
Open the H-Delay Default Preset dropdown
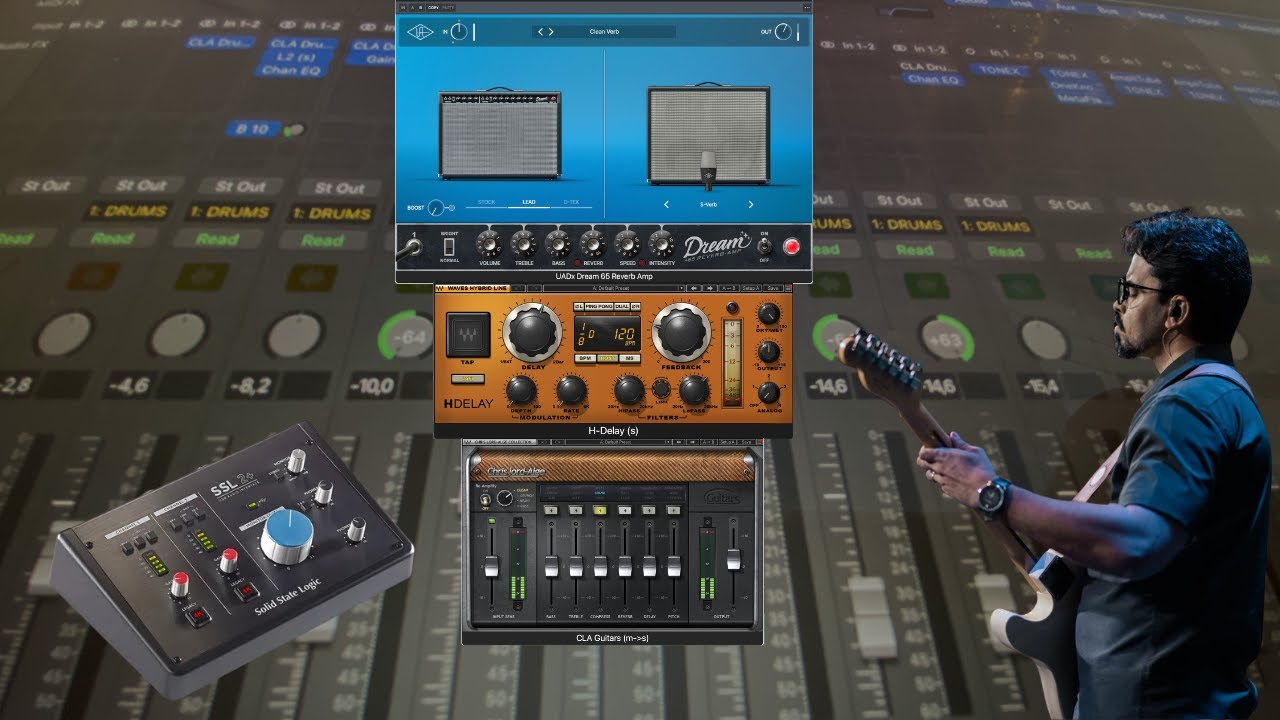pos(613,288)
